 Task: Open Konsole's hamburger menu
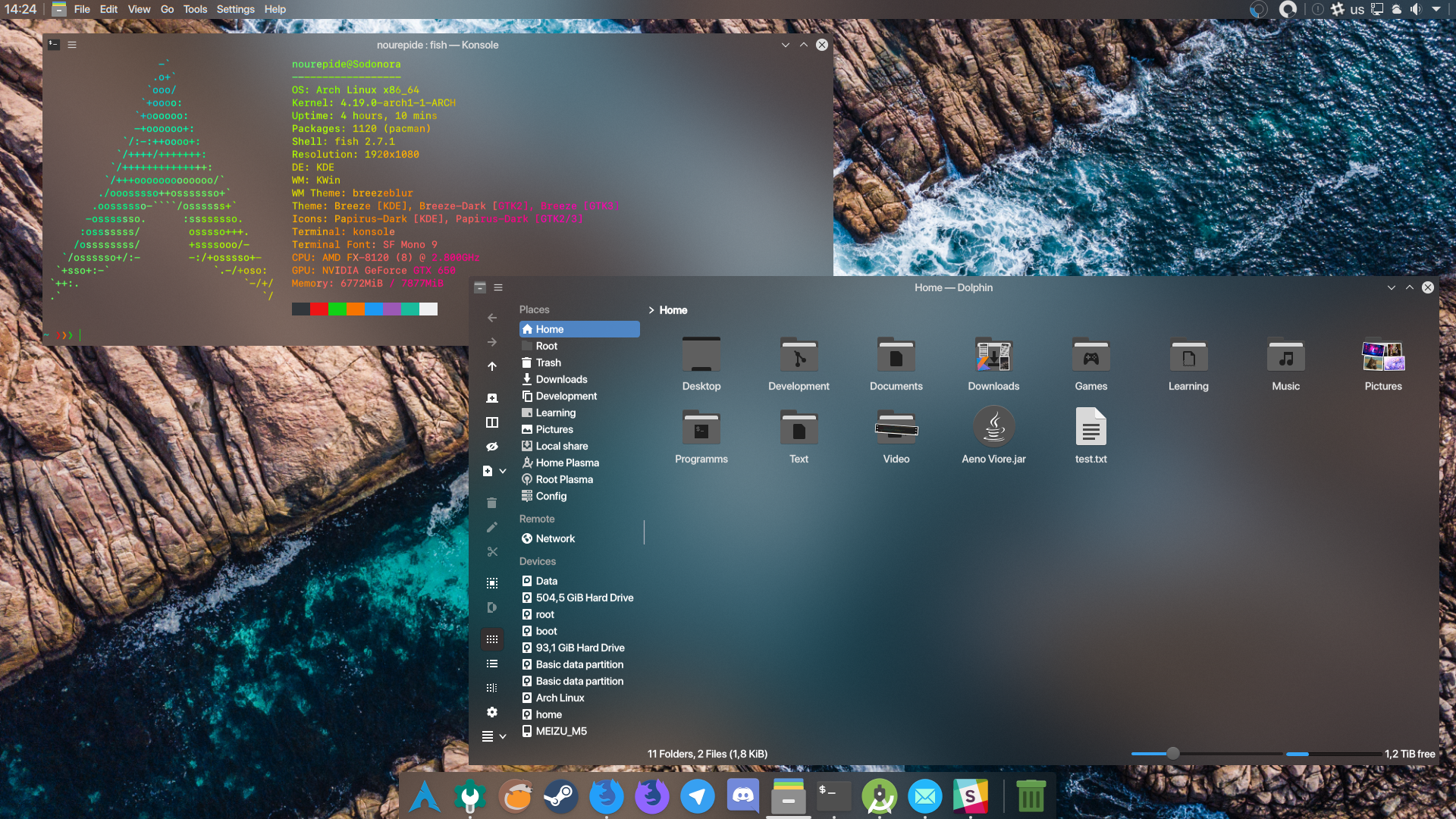pyautogui.click(x=72, y=45)
